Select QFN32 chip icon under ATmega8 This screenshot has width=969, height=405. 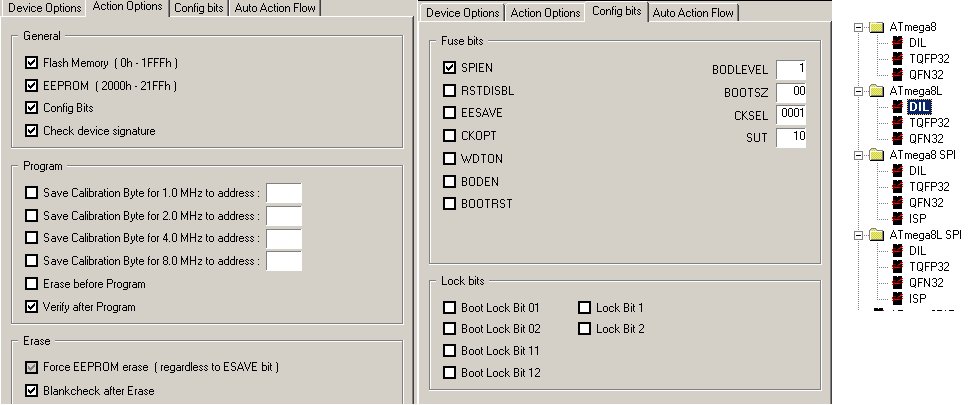(x=897, y=75)
